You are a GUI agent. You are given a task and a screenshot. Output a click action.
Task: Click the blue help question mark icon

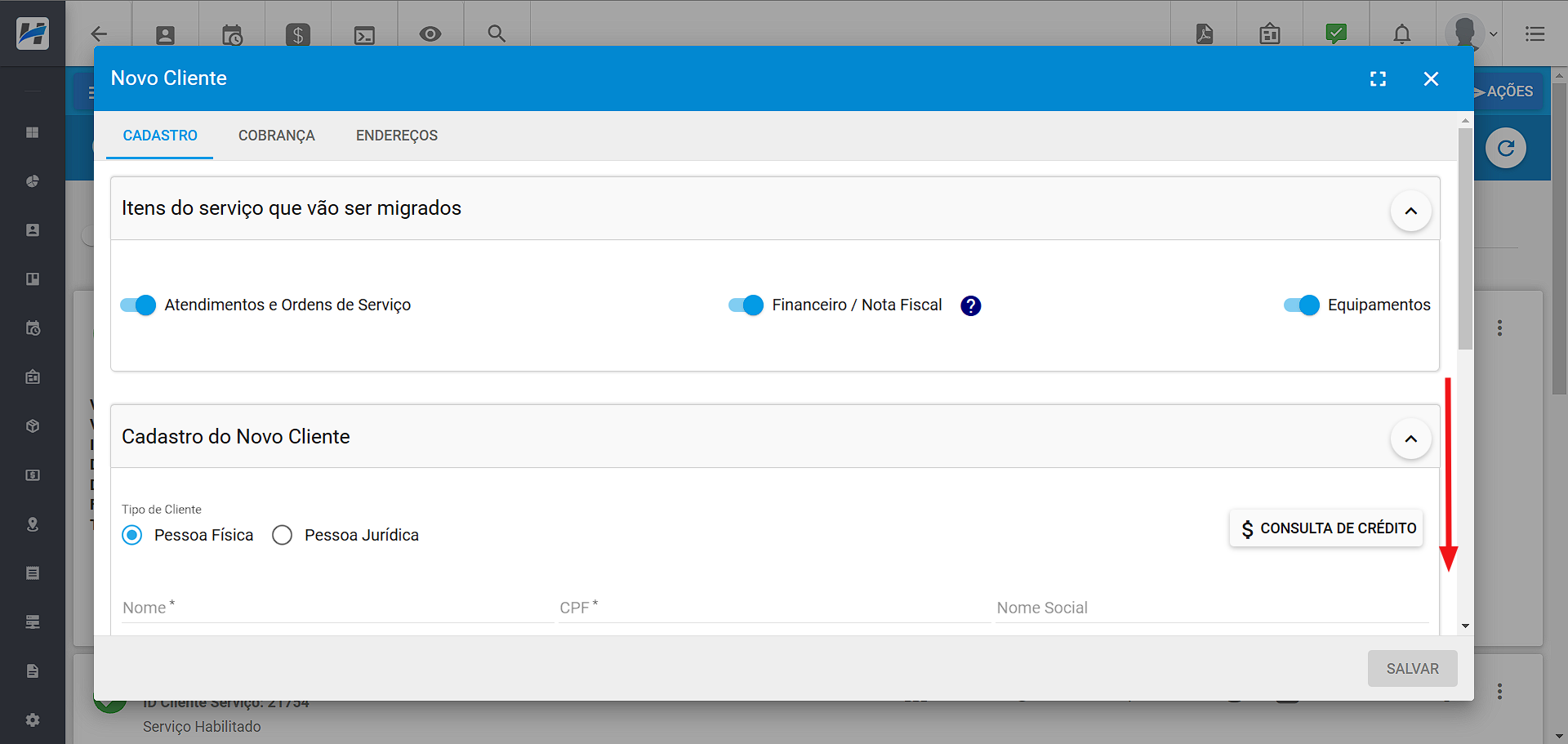pos(970,305)
